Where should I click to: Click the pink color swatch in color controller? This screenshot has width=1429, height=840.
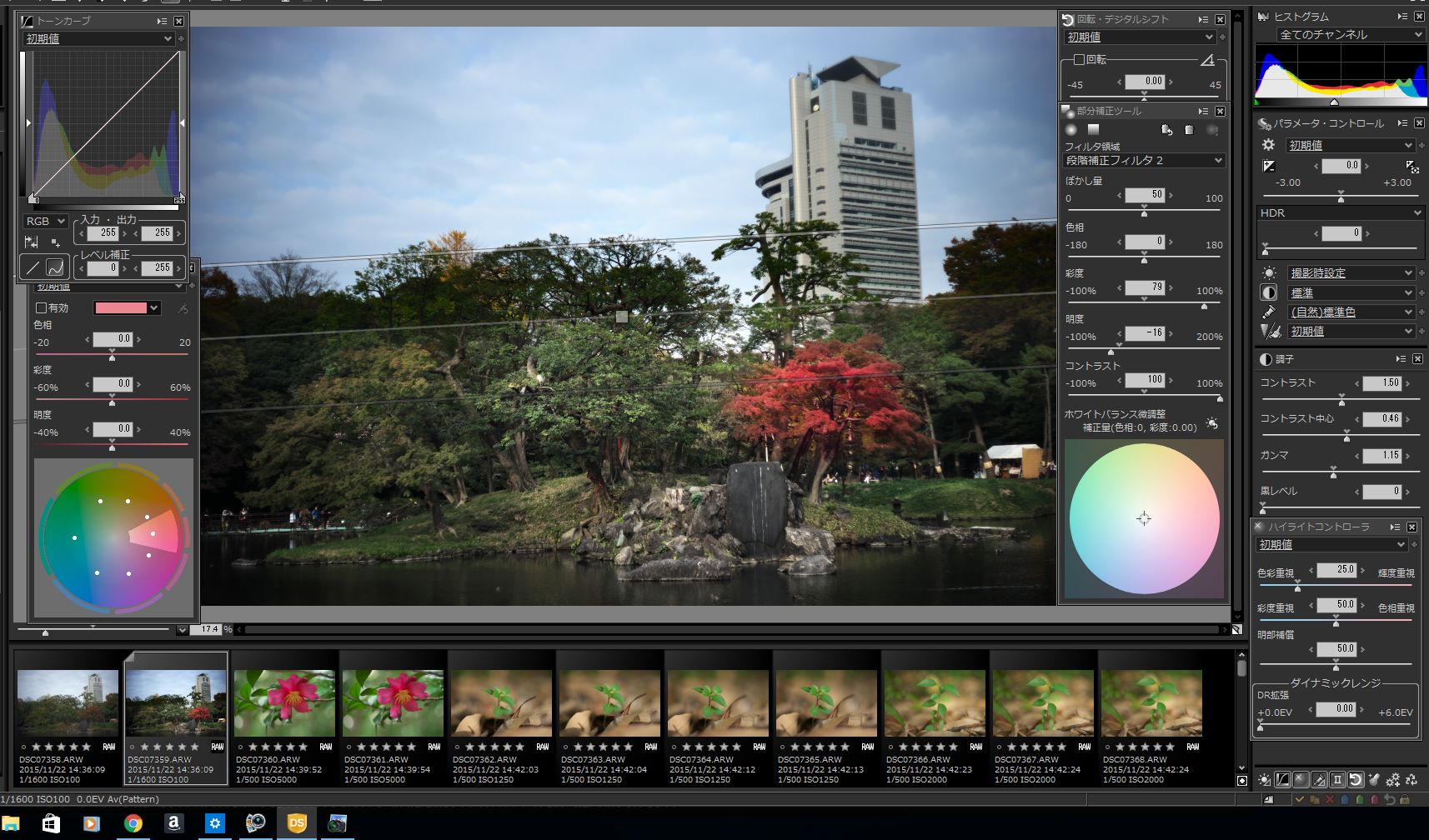click(x=121, y=308)
